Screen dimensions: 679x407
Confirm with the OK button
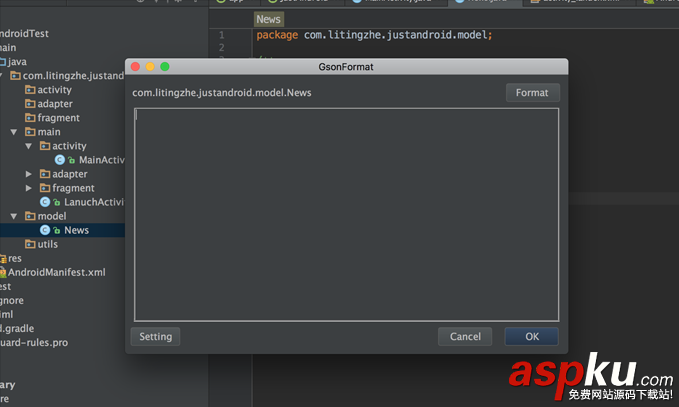click(x=532, y=336)
